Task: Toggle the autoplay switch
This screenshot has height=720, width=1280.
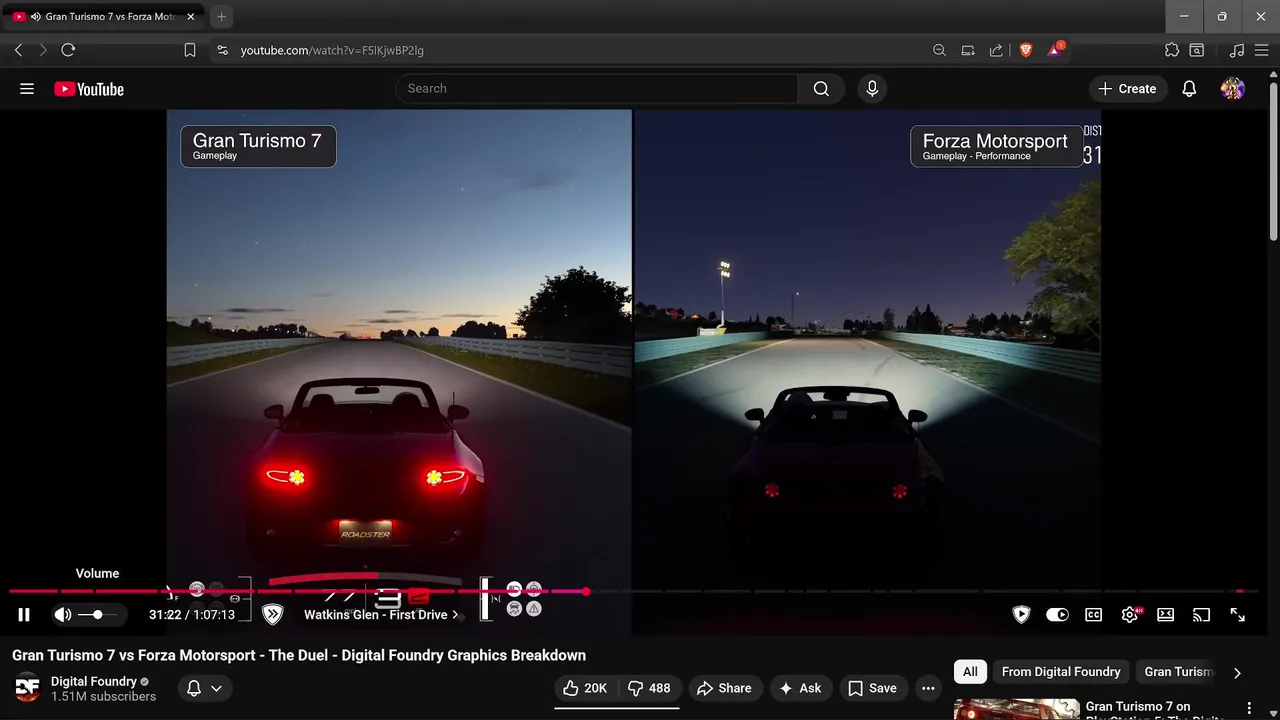Action: (1057, 615)
